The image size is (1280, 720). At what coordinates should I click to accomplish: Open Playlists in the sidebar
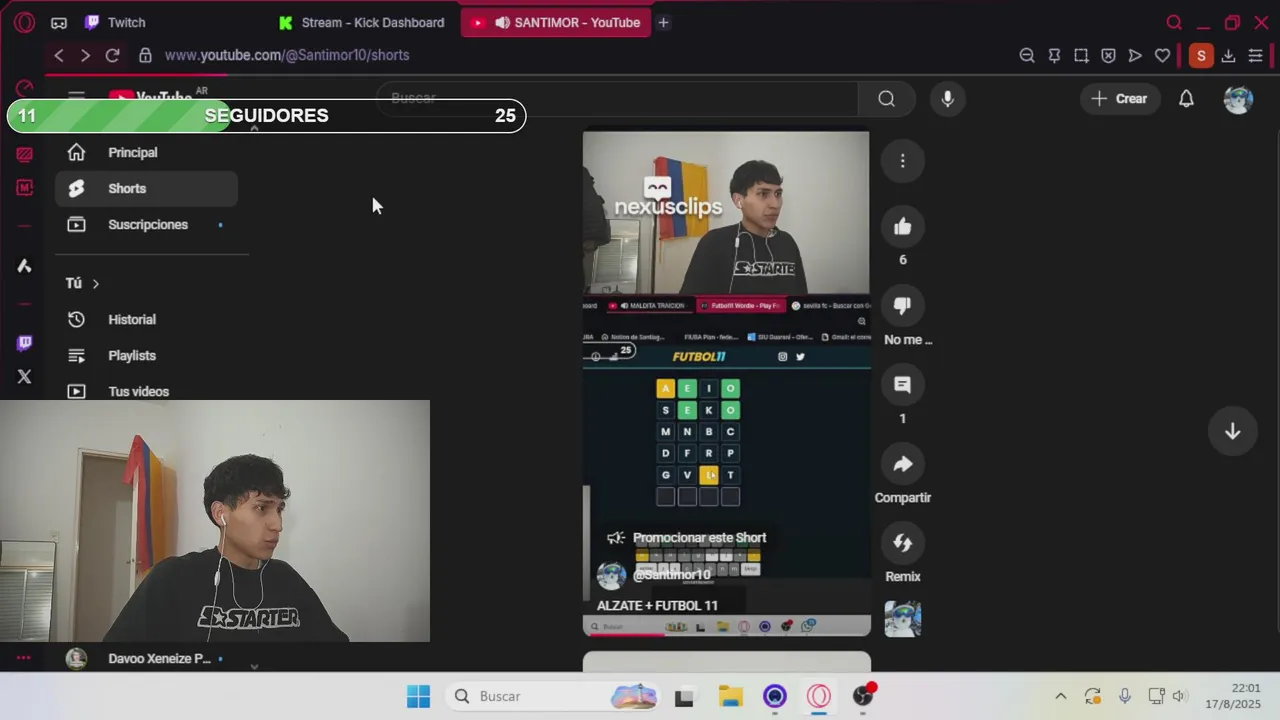point(146,355)
